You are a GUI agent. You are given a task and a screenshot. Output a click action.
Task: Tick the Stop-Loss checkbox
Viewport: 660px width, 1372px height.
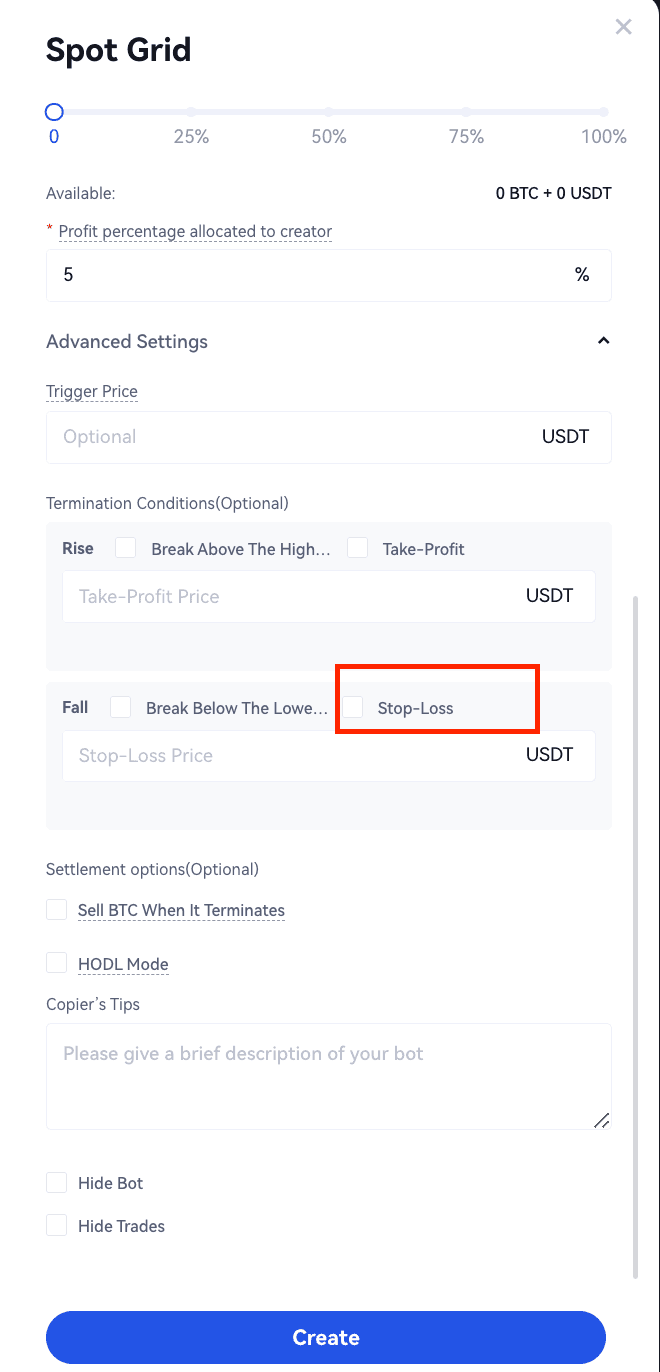(x=353, y=707)
